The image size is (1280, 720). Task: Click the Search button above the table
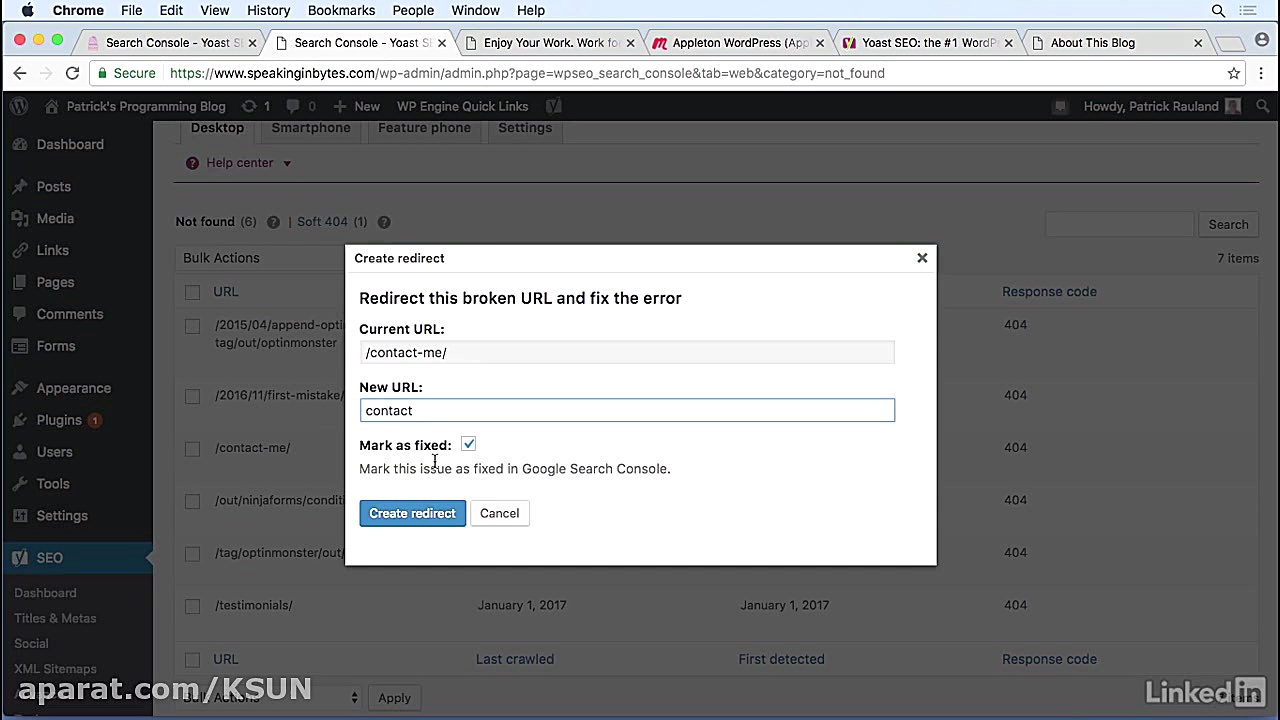point(1228,225)
